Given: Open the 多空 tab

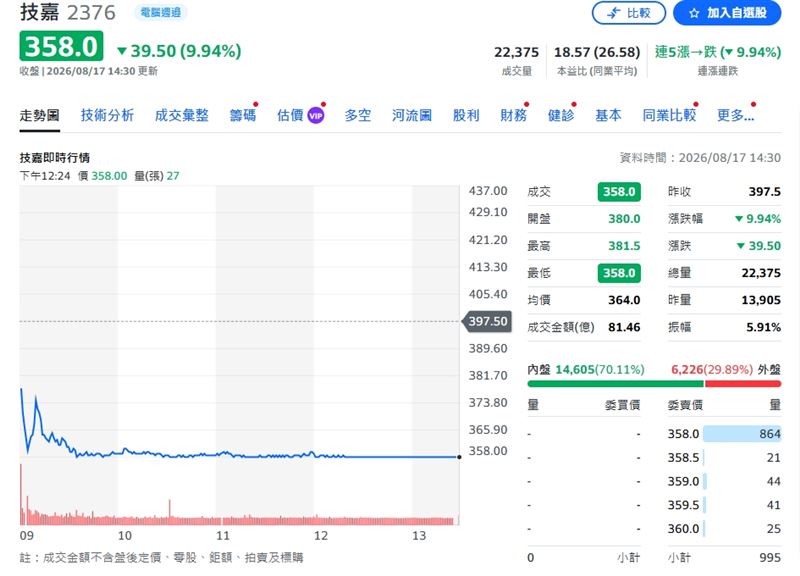Looking at the screenshot, I should point(358,115).
